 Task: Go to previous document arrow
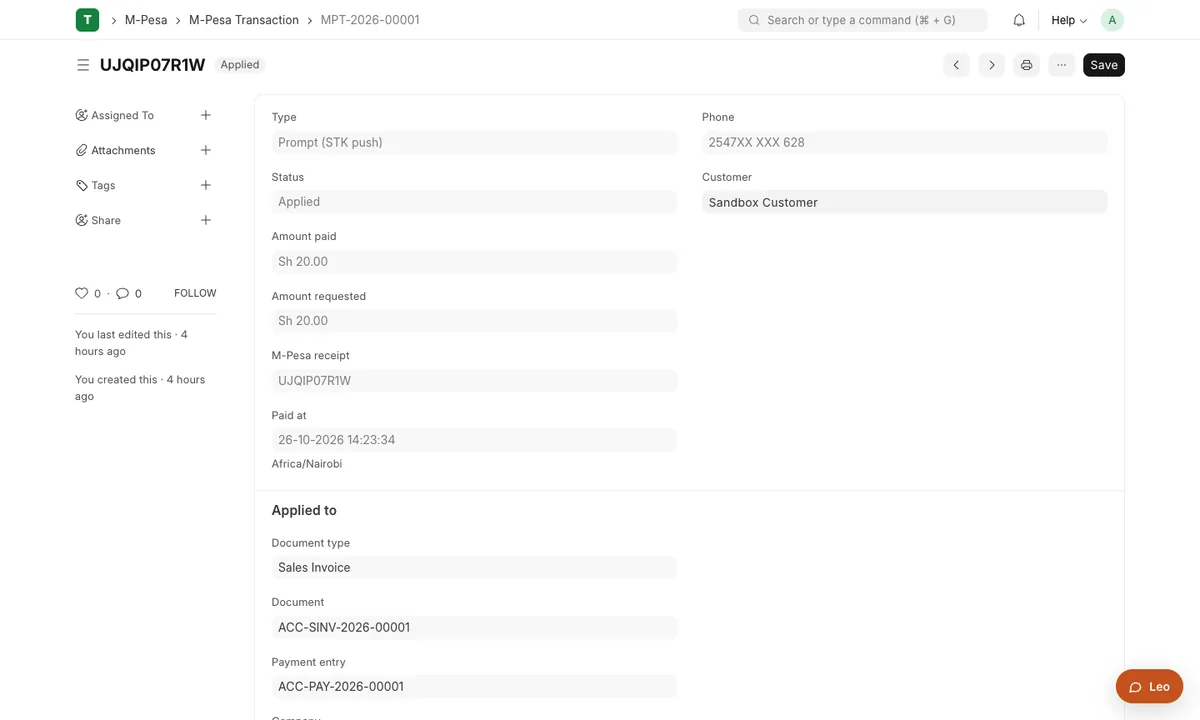tap(956, 65)
